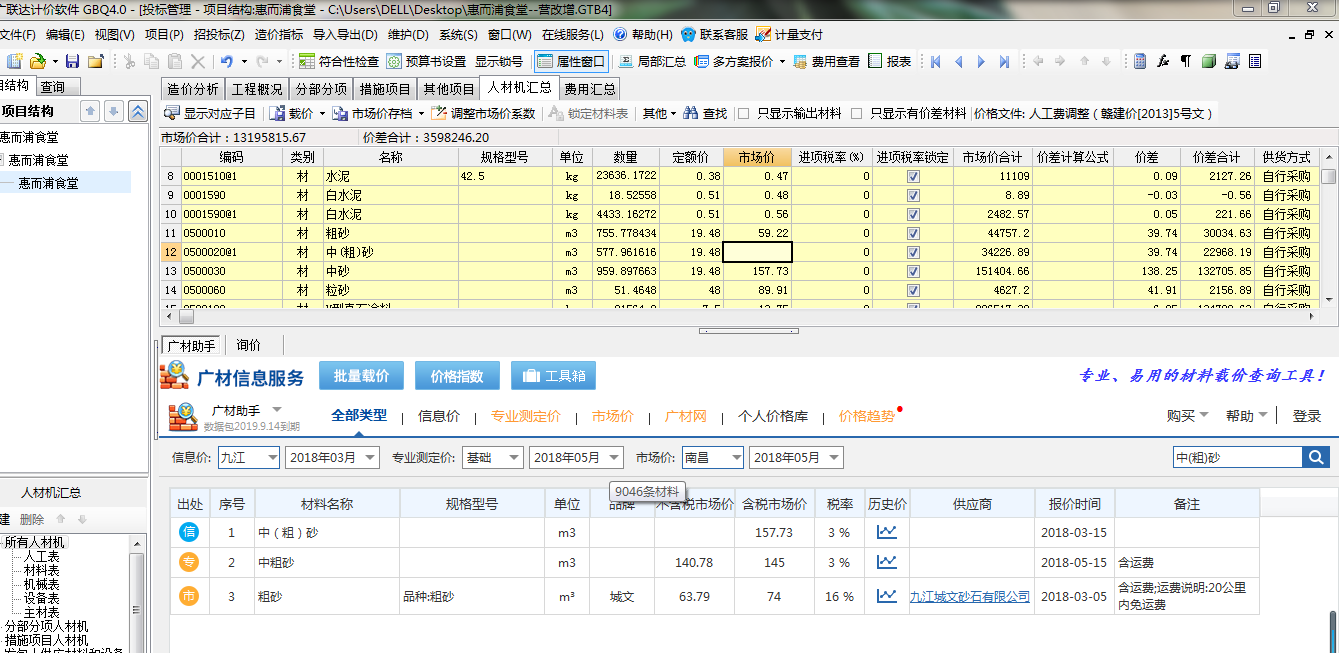View price history chart for 中粗砂 row 2
The width and height of the screenshot is (1339, 653).
886,562
